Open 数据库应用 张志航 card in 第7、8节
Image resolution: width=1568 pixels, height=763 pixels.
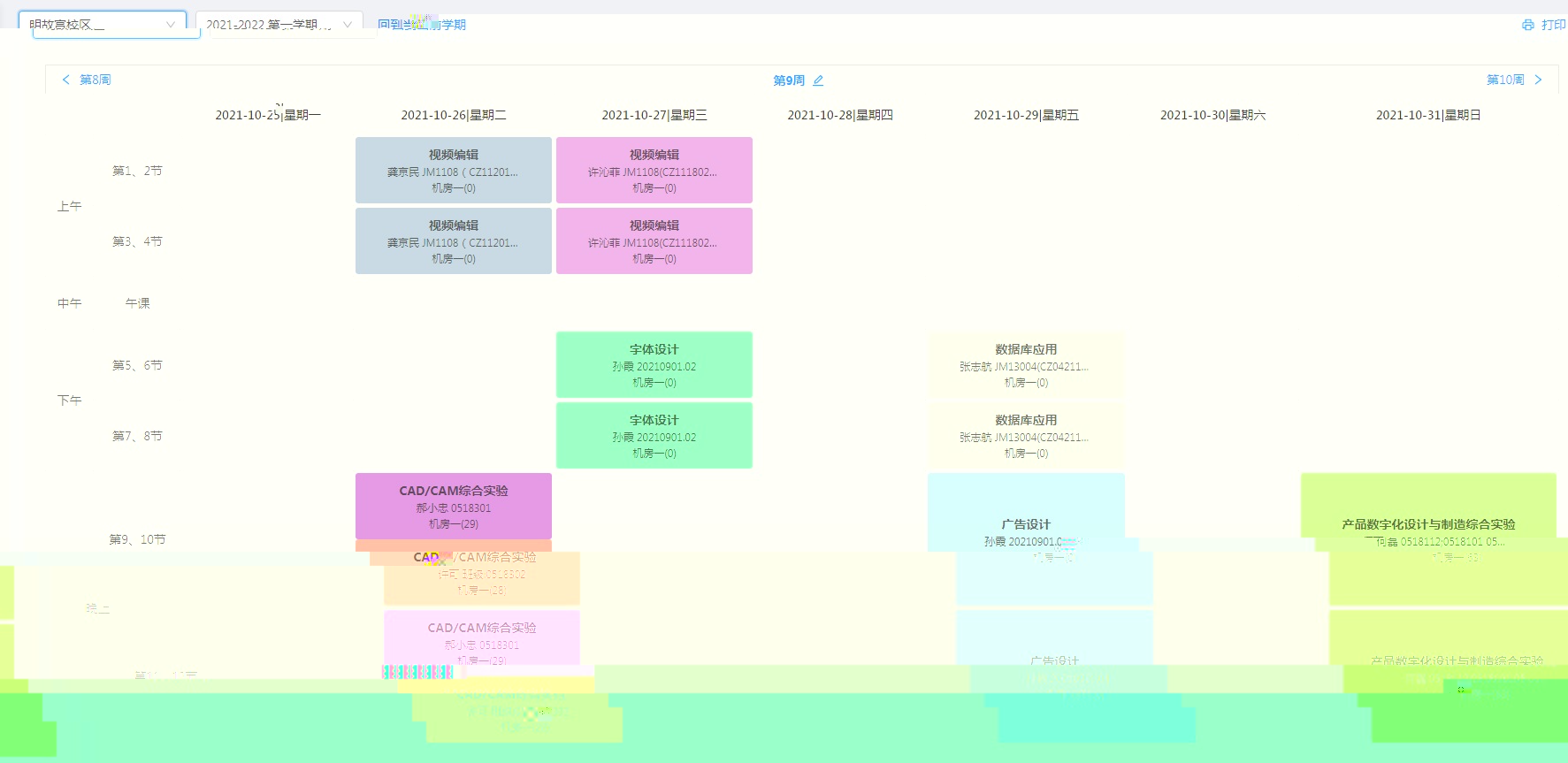click(x=1026, y=435)
